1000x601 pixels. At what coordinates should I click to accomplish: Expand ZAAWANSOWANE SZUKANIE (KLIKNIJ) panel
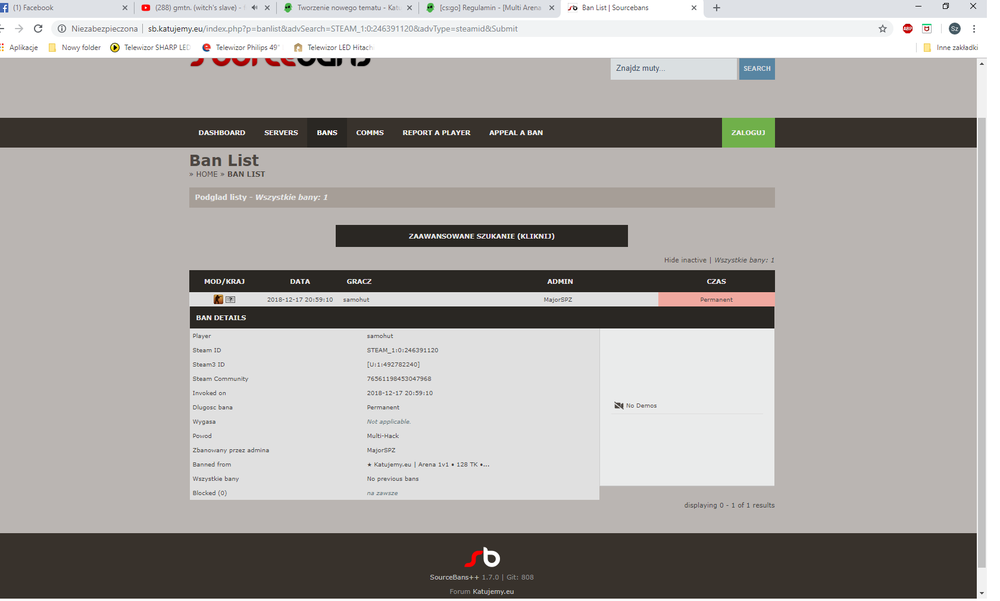[x=482, y=236]
